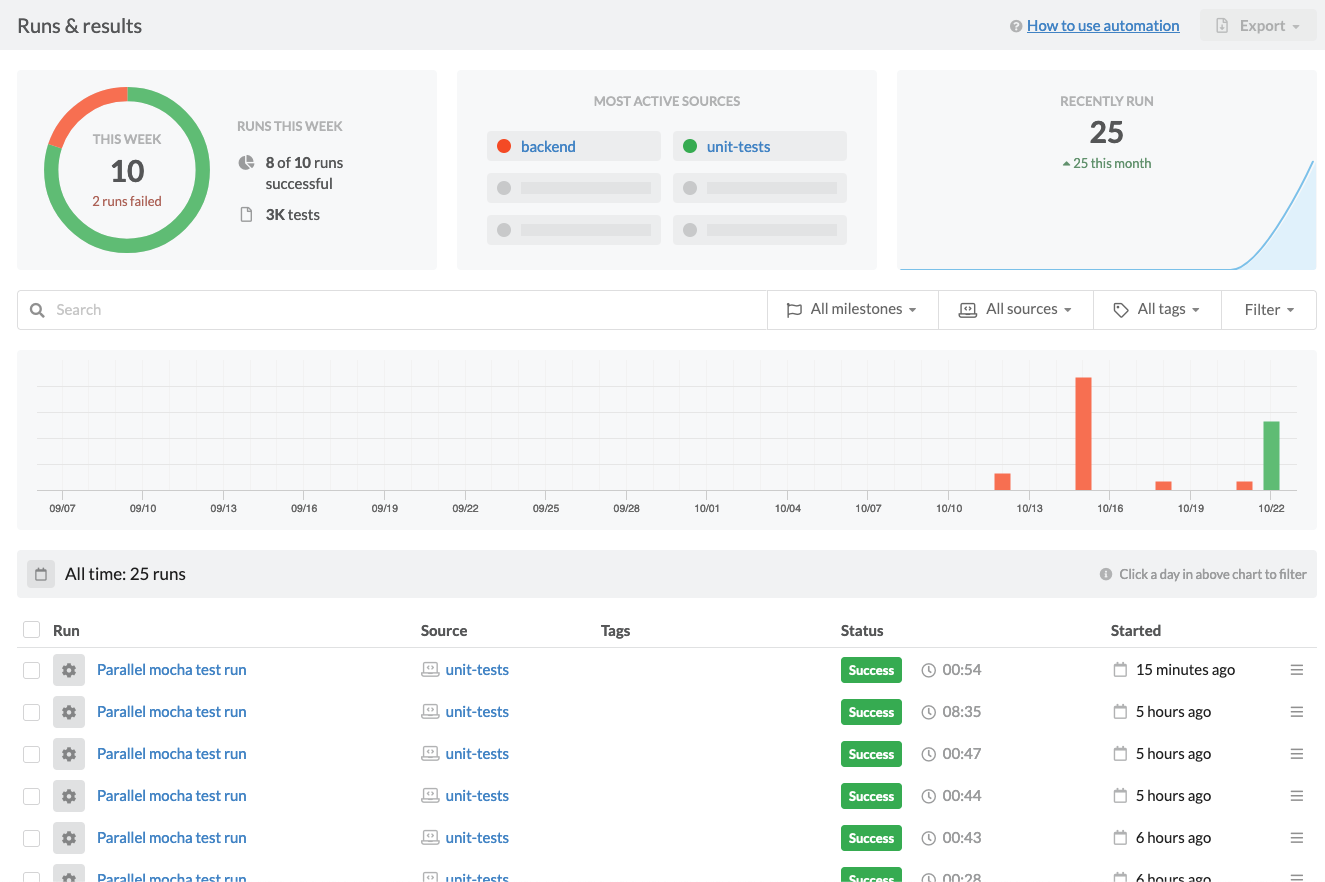The image size is (1325, 882).
Task: Open row menu for the 00:44 run
Action: tap(1297, 796)
